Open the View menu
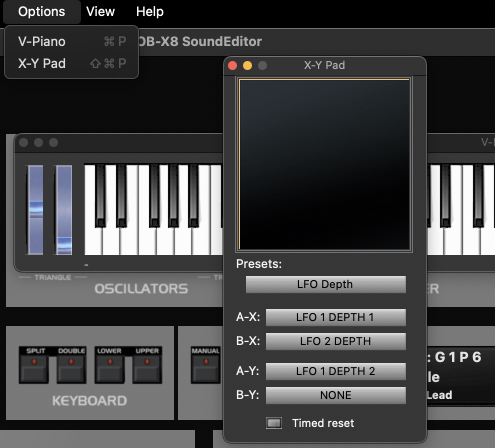Screen dimensions: 495x448 100,12
